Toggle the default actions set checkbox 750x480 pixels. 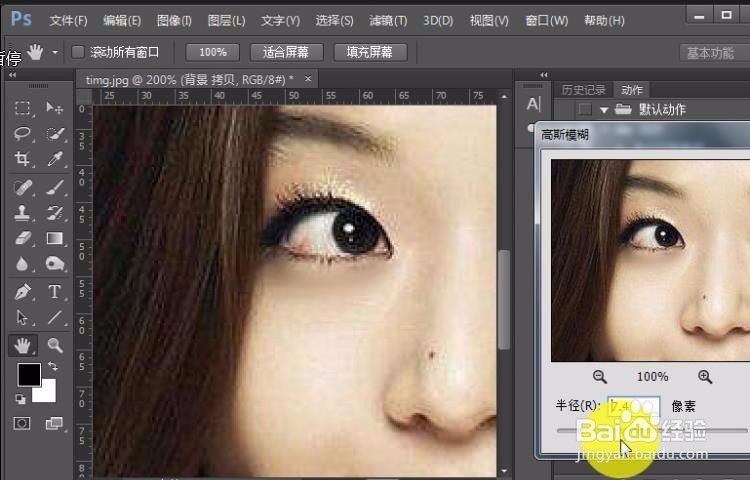585,109
